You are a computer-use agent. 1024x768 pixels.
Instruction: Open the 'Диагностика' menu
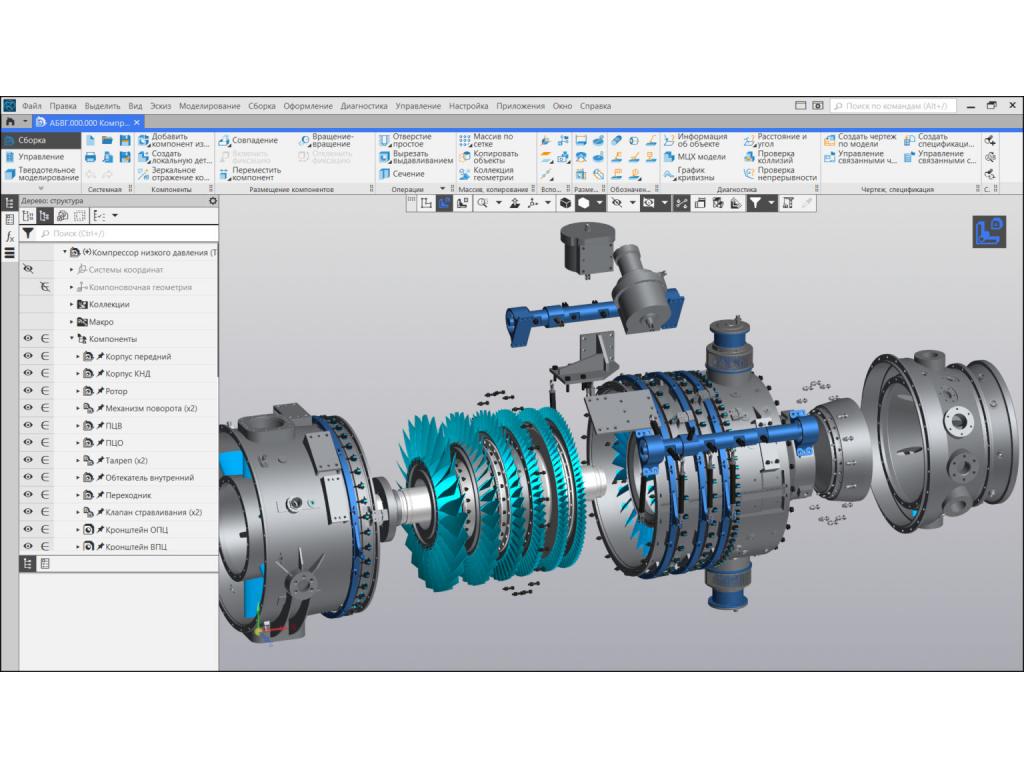pyautogui.click(x=363, y=106)
